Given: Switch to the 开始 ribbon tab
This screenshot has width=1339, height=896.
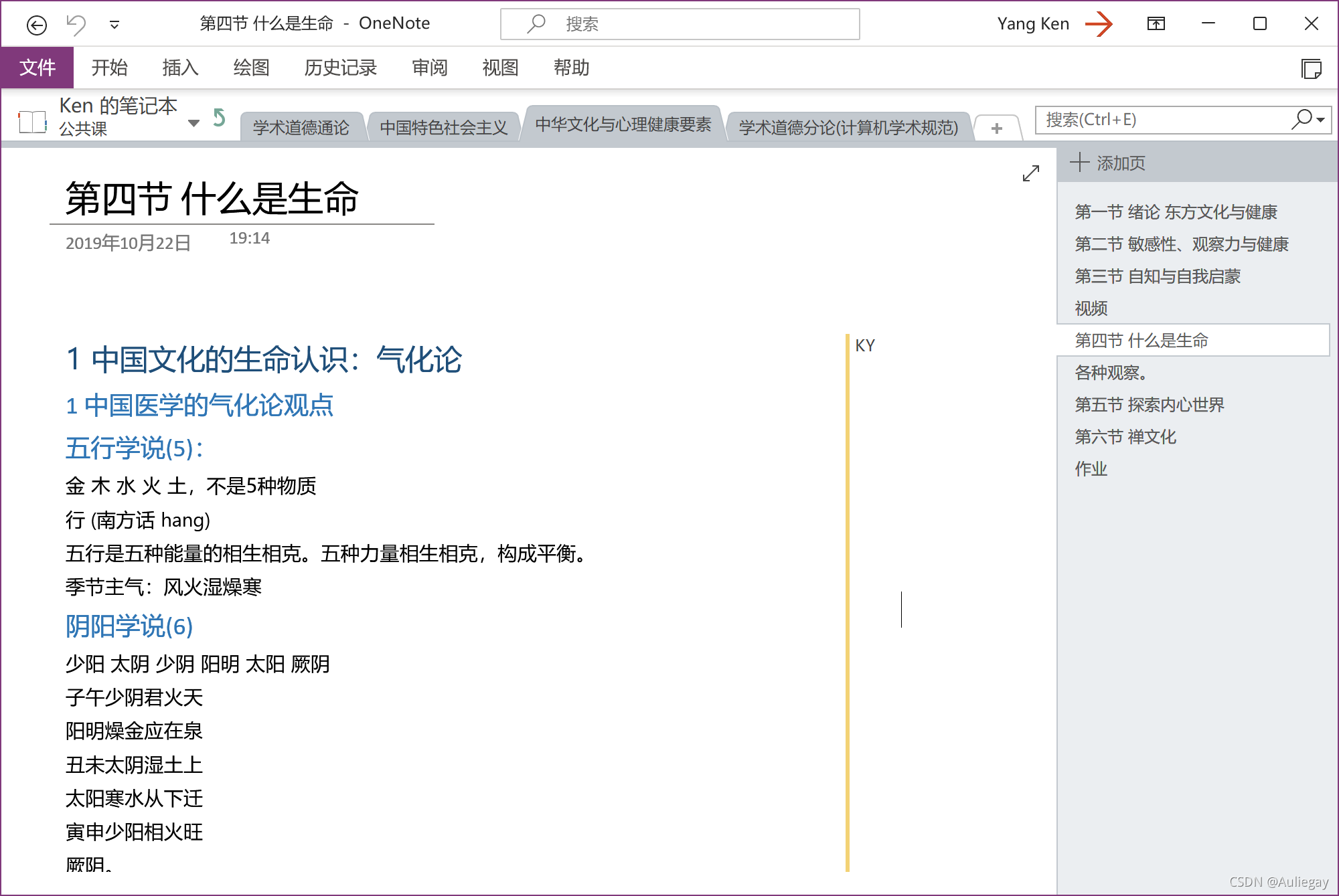Looking at the screenshot, I should (x=109, y=67).
